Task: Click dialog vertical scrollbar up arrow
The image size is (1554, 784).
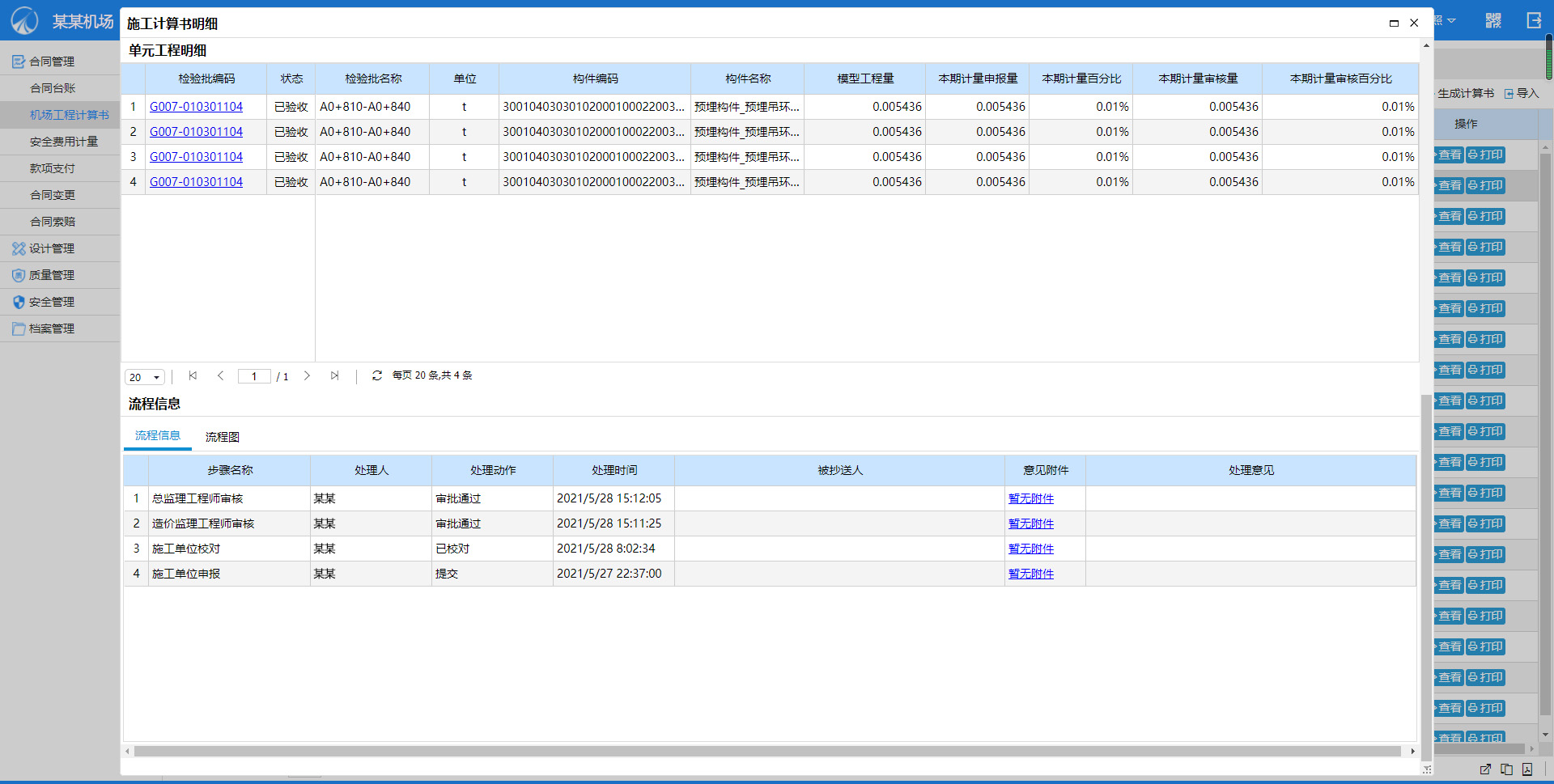Action: pos(1426,45)
